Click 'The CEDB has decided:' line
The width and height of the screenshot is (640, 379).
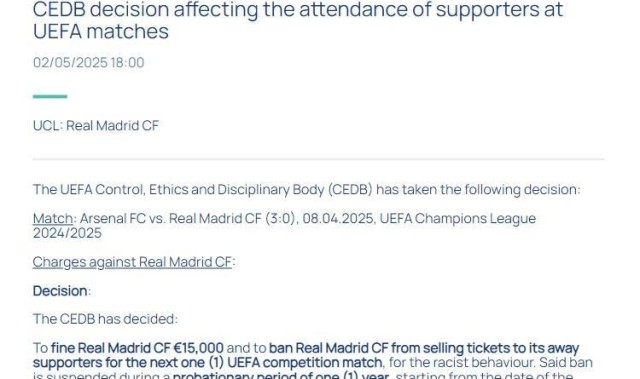tap(105, 319)
